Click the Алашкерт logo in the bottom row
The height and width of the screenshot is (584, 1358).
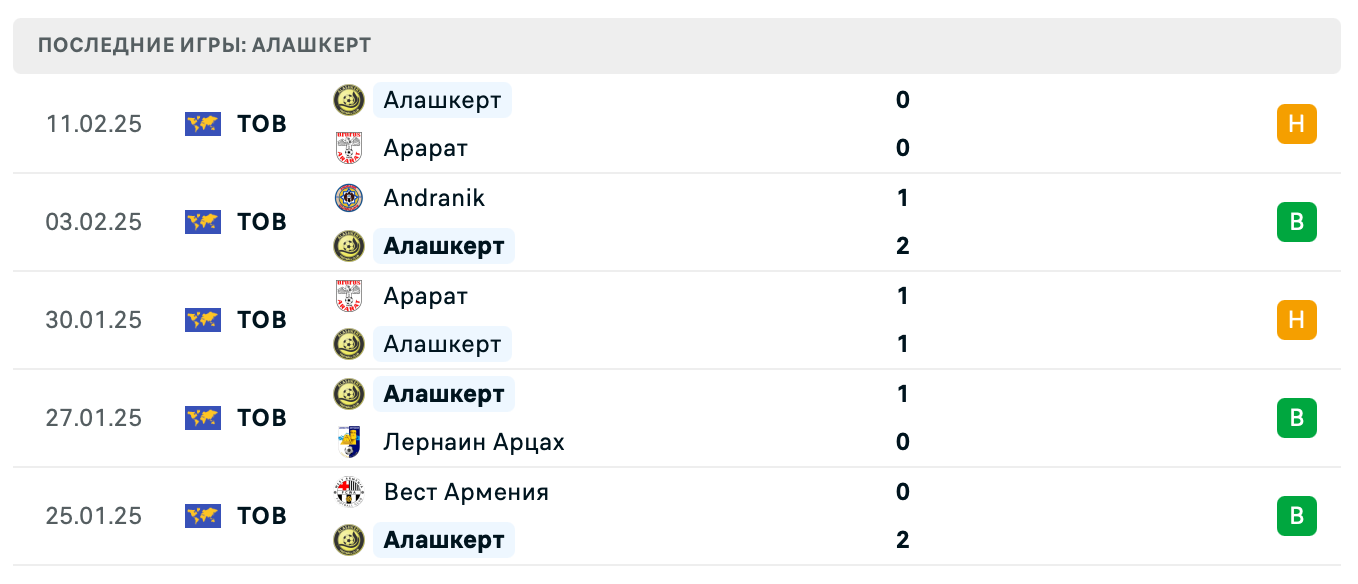pyautogui.click(x=350, y=540)
